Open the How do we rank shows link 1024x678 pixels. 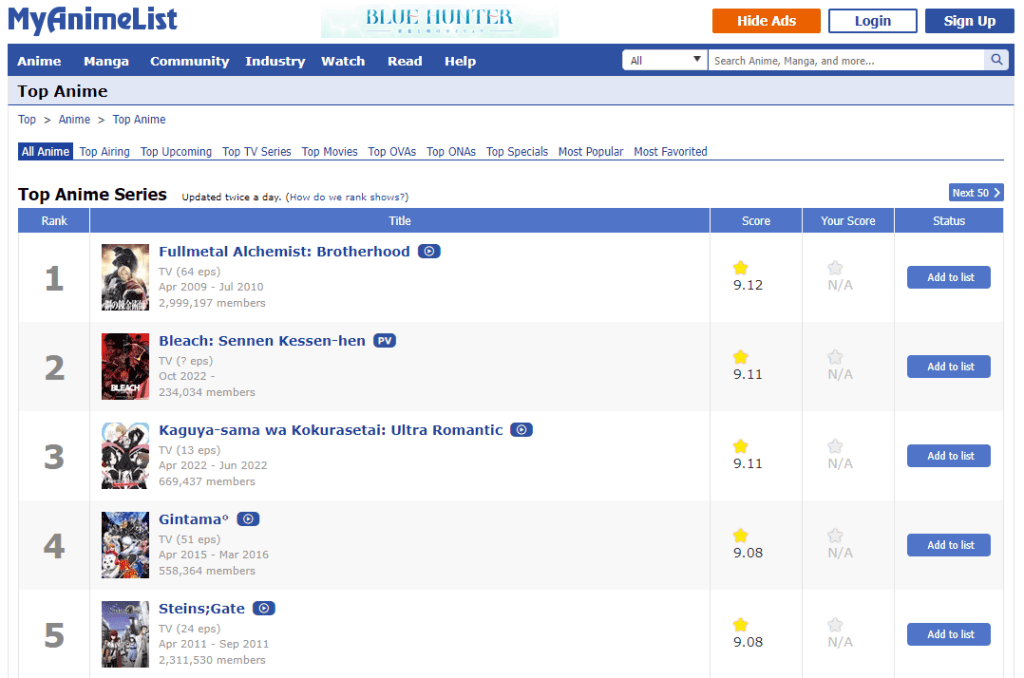(348, 197)
